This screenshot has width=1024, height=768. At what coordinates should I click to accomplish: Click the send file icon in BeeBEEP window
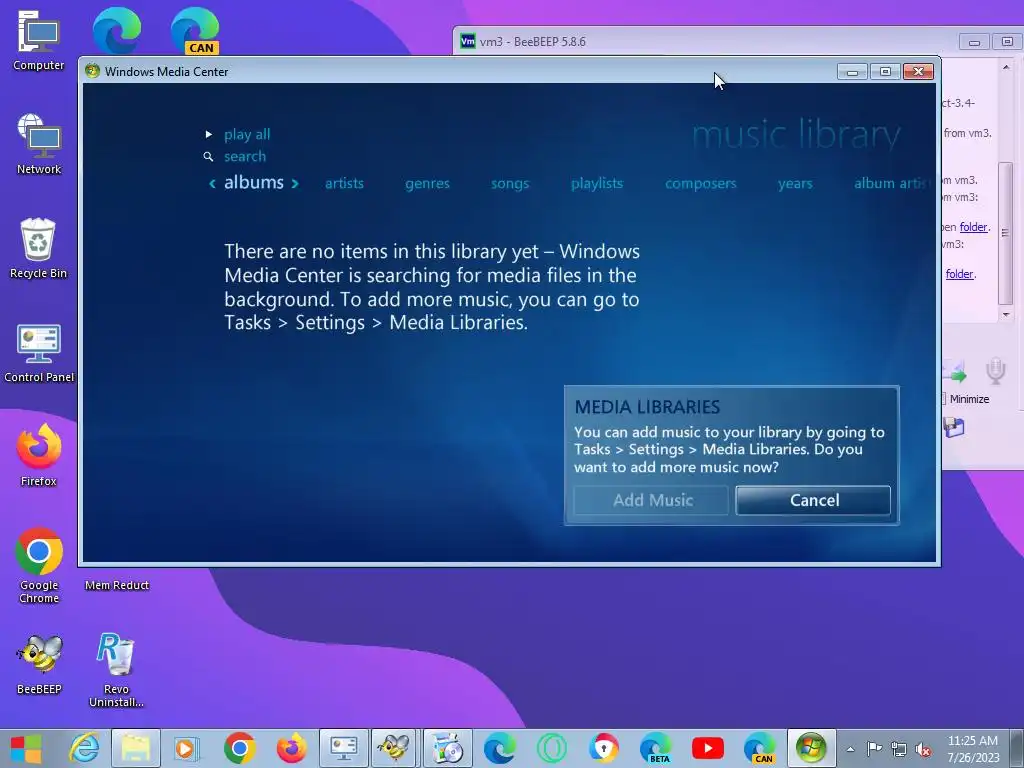[x=954, y=372]
